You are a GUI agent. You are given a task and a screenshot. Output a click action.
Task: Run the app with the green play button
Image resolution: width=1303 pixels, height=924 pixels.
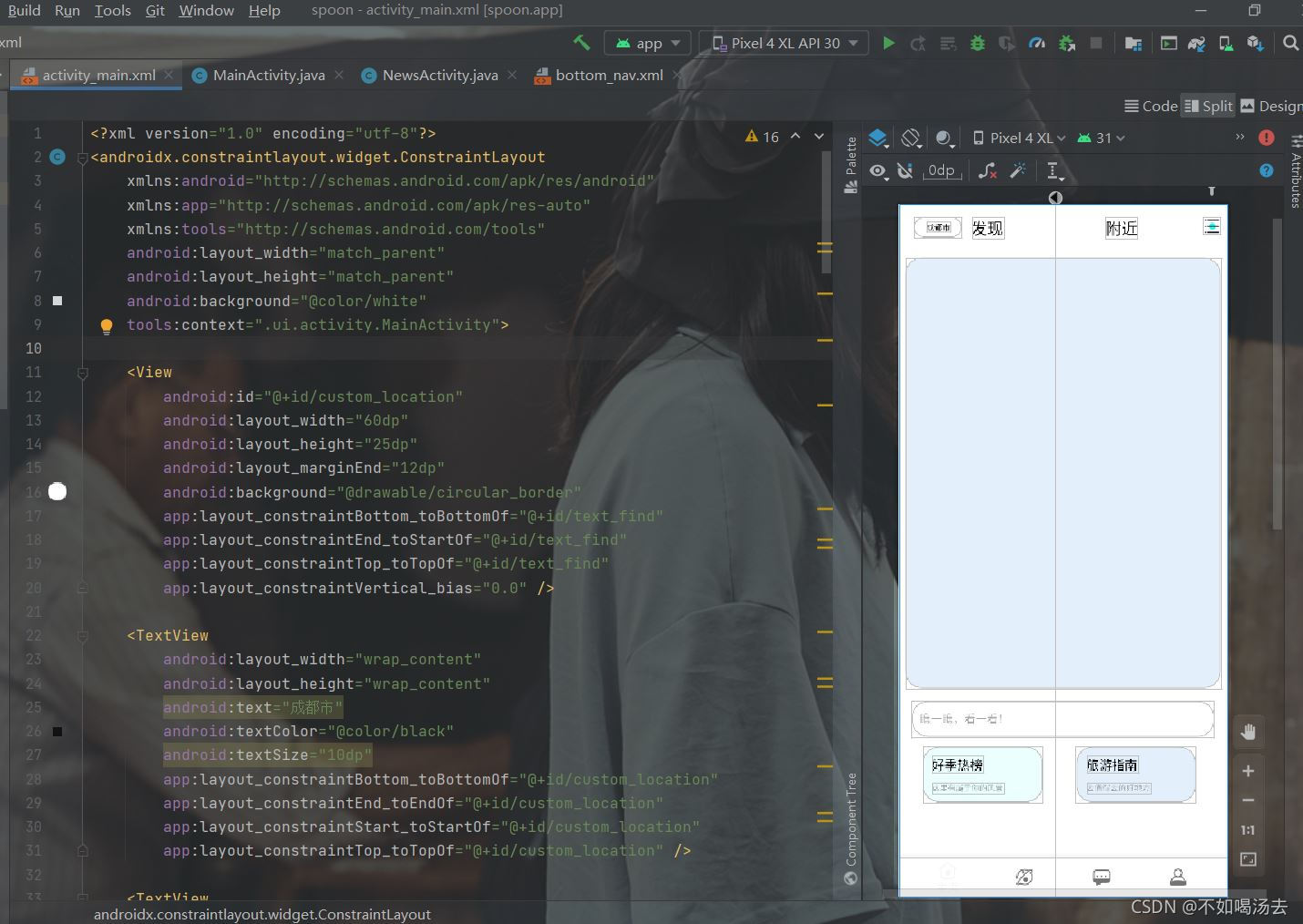pyautogui.click(x=888, y=43)
